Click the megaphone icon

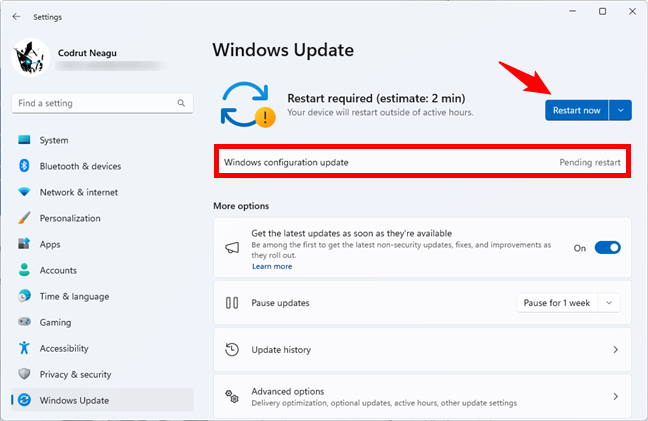232,247
